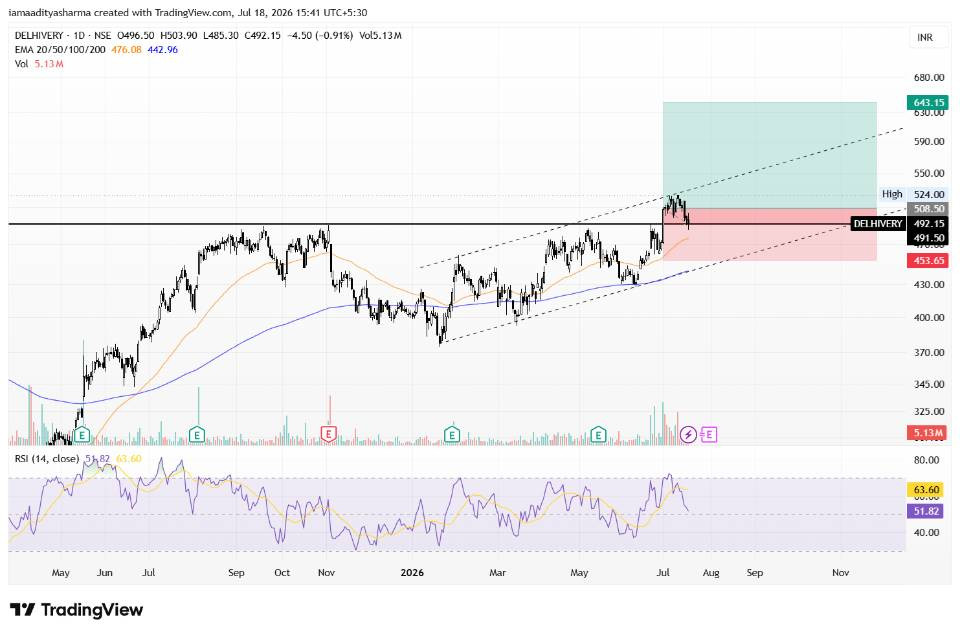Click the H503.90 high value in header

coord(179,36)
